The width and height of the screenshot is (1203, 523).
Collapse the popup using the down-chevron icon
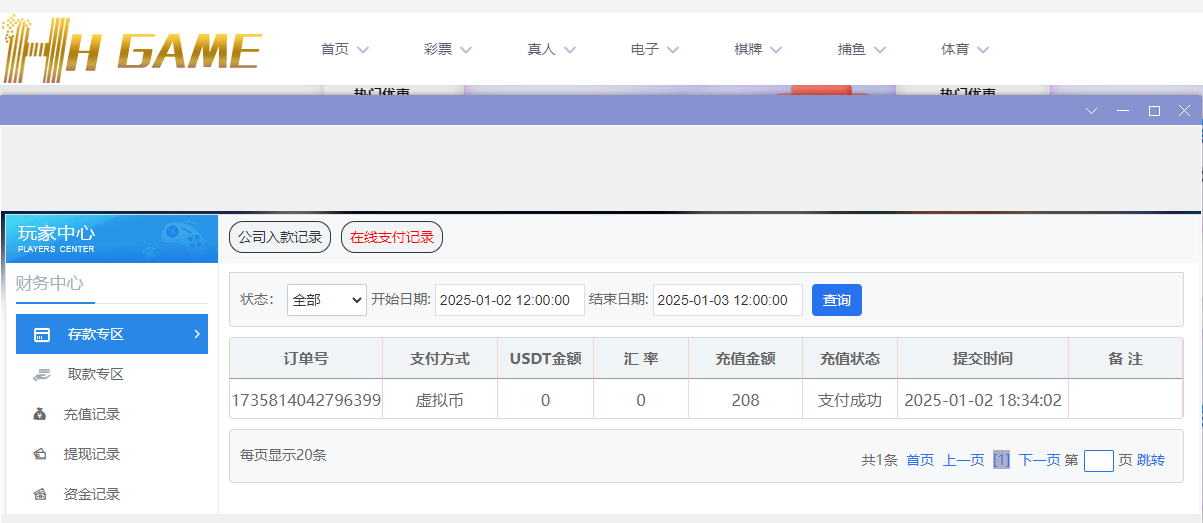click(x=1092, y=111)
